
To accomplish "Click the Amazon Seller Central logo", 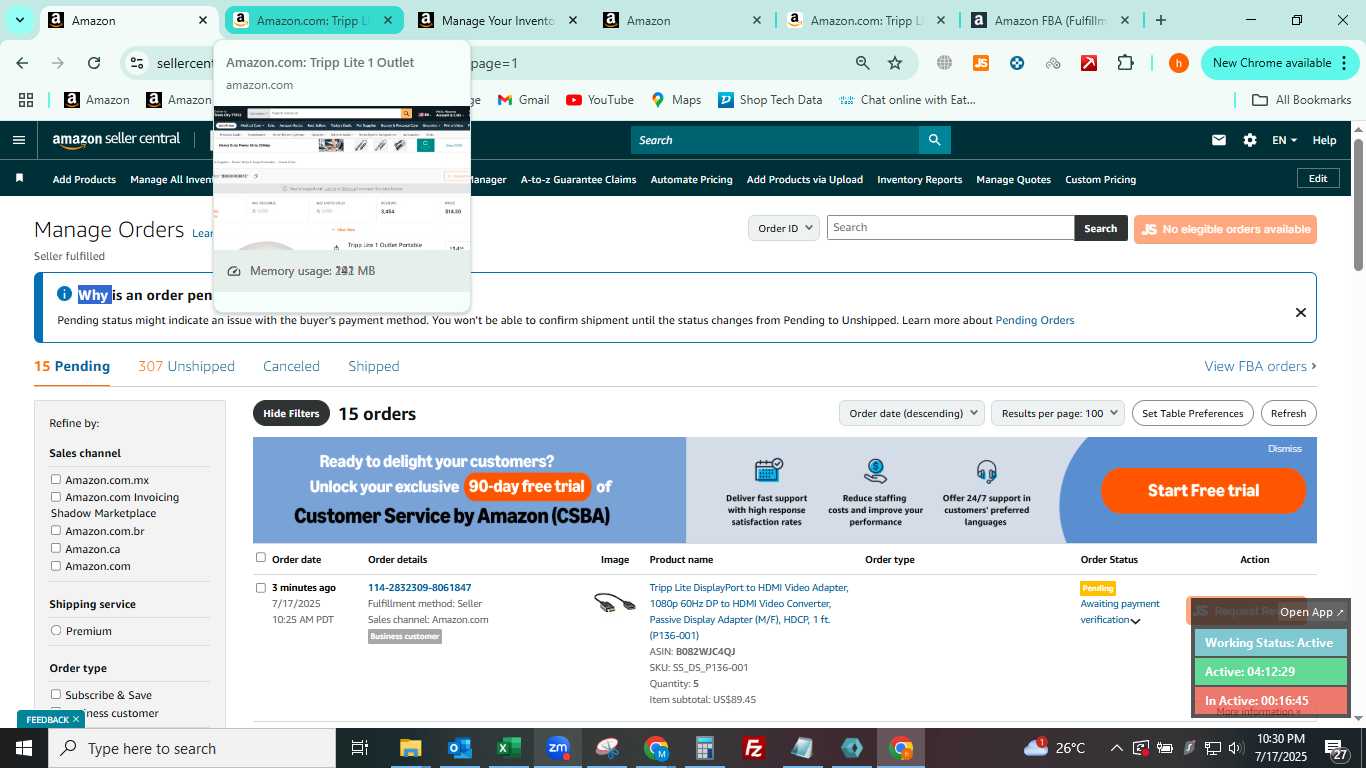I will 116,140.
